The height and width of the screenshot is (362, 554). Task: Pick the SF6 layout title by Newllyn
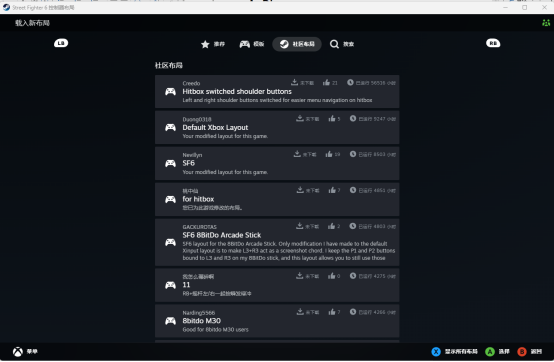click(188, 163)
